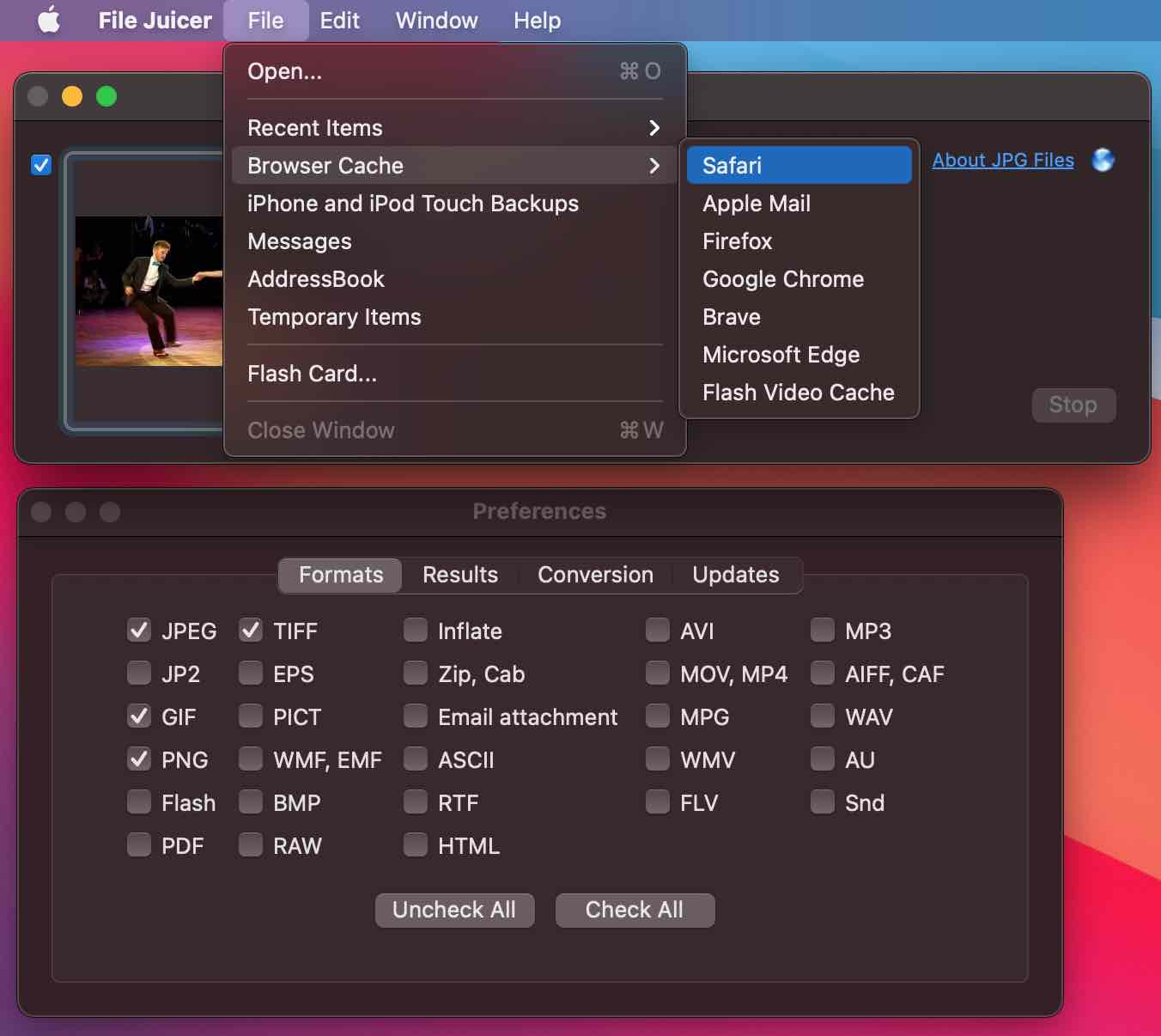Enable the Email attachment checkbox
This screenshot has width=1161, height=1036.
pos(416,716)
